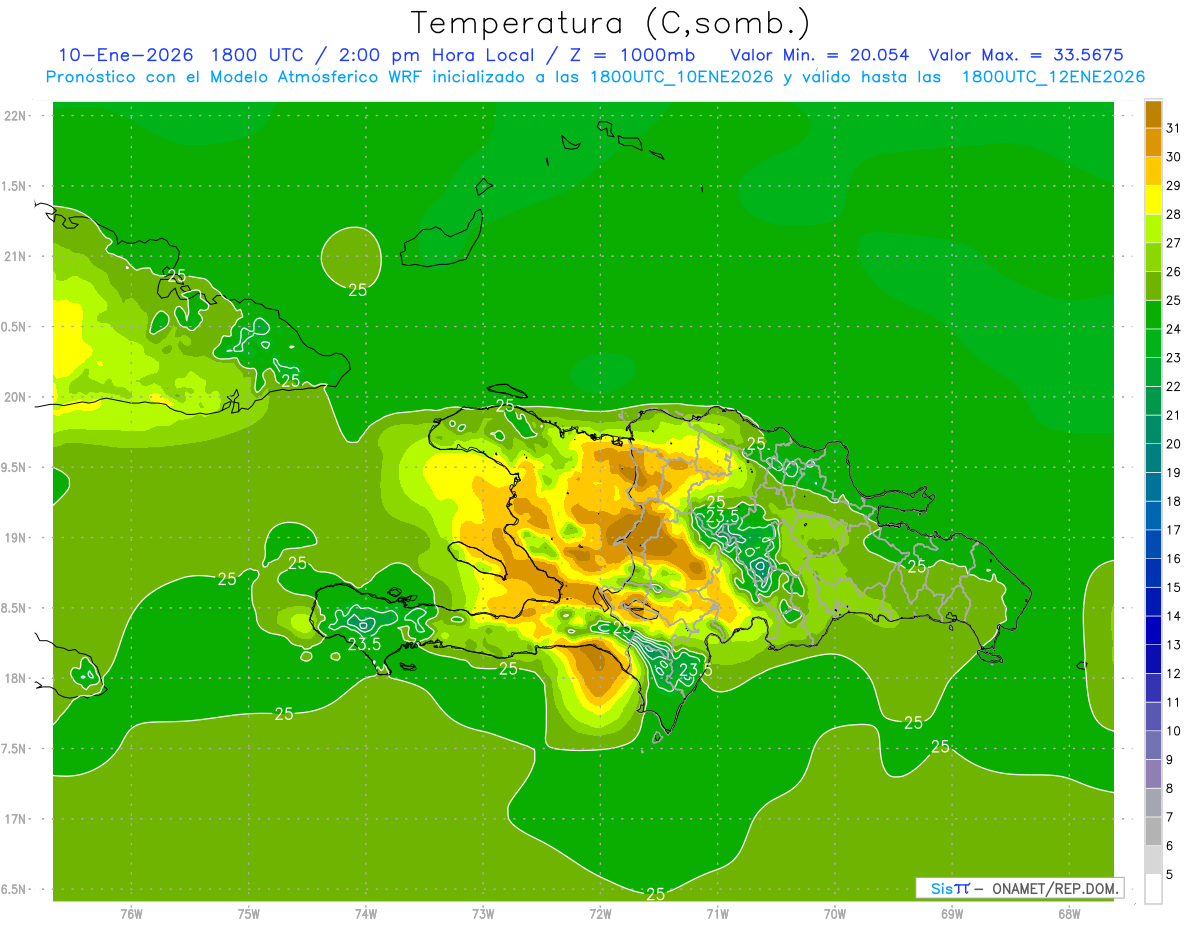Screen dimensions: 1200x927
Task: Click the colorbar value label "28"
Action: pos(1174,214)
